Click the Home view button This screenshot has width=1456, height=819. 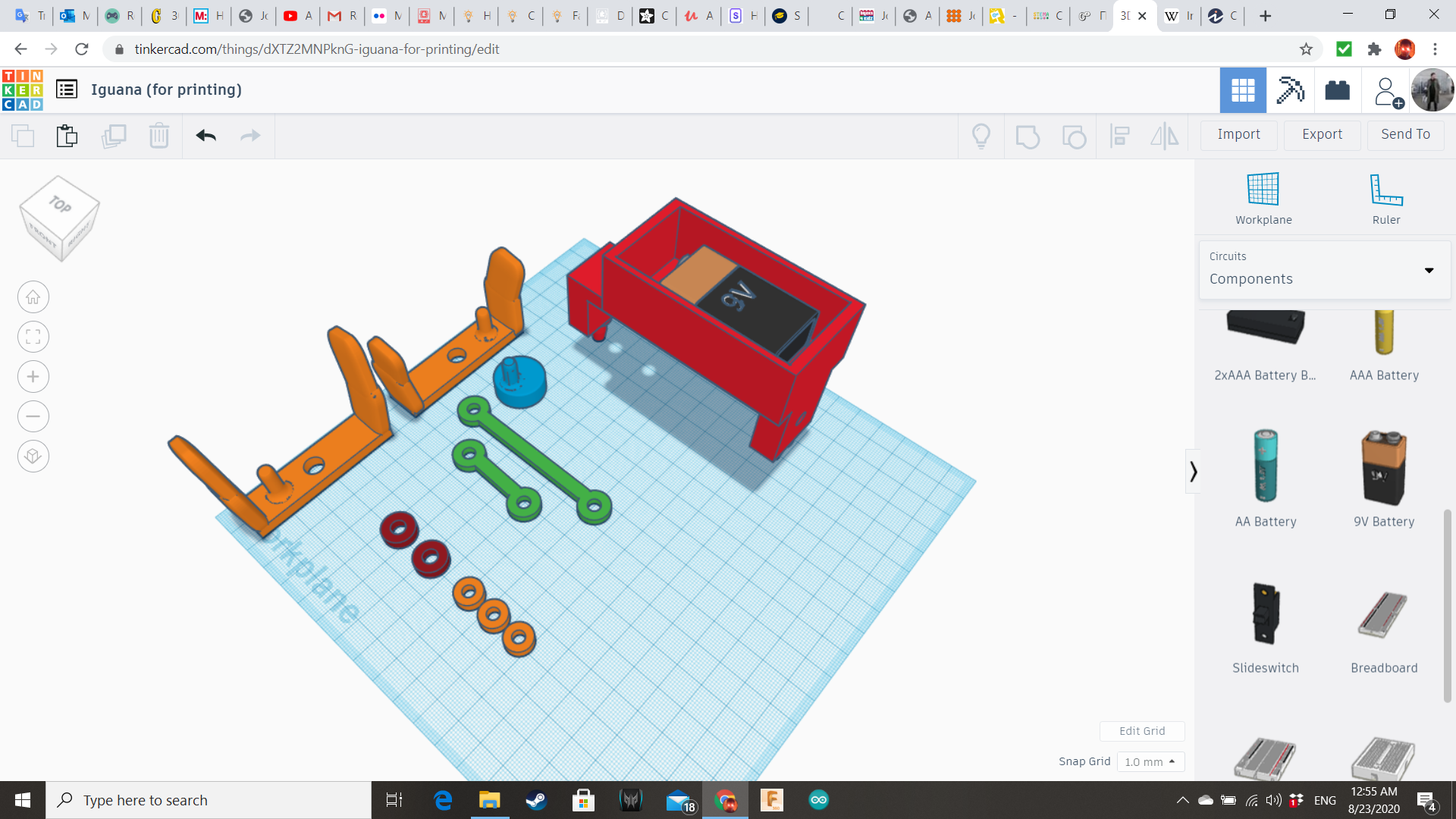33,297
